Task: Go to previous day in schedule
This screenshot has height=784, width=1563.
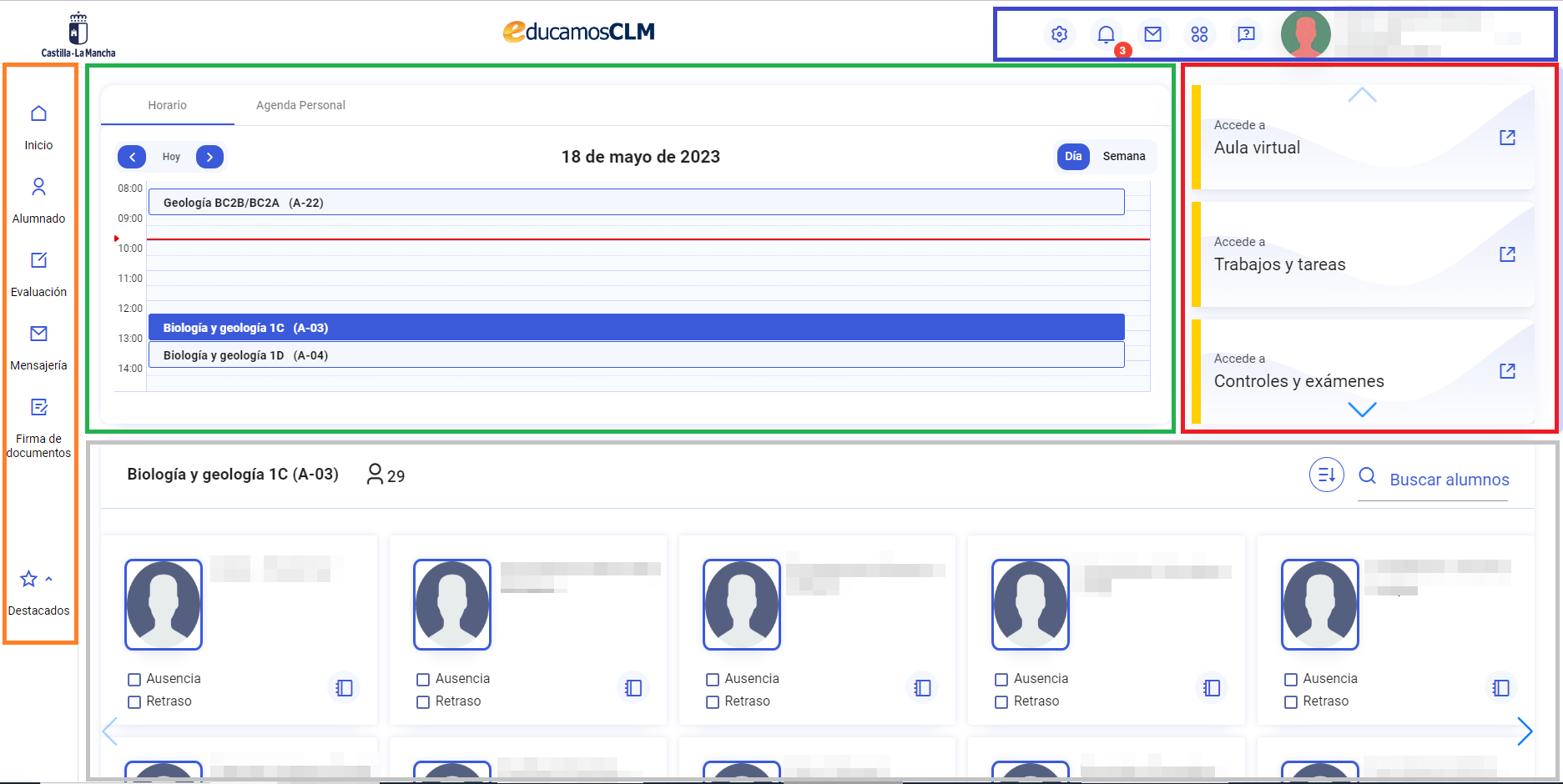Action: 132,157
